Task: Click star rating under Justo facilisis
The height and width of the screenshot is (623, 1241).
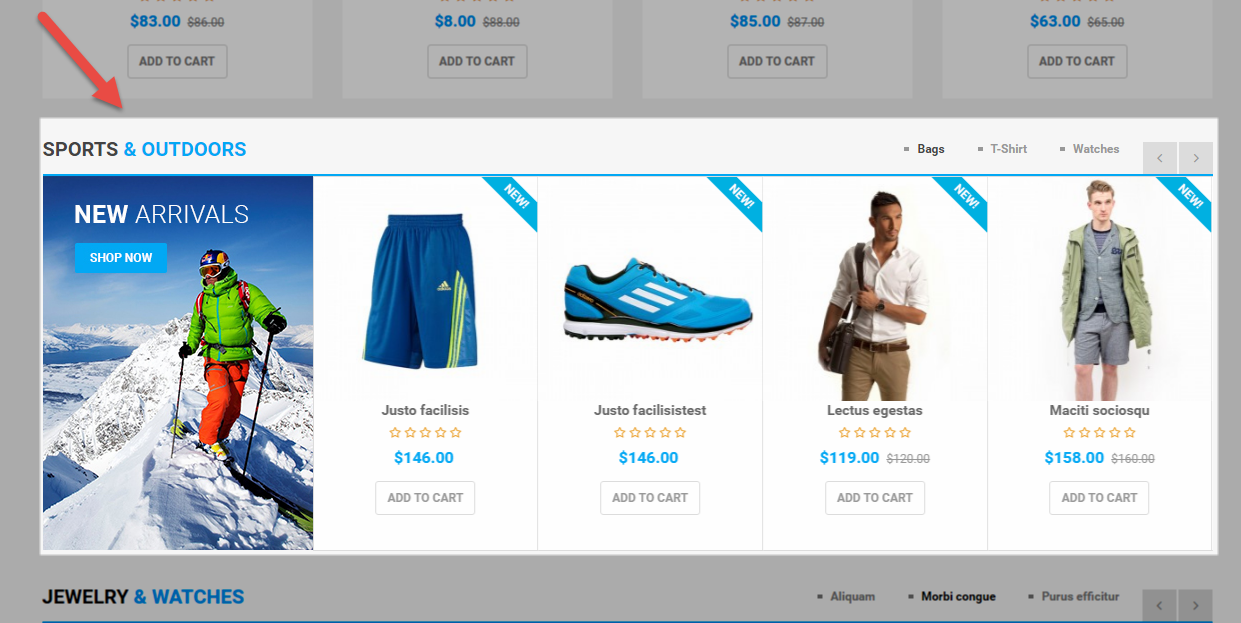Action: click(x=425, y=433)
